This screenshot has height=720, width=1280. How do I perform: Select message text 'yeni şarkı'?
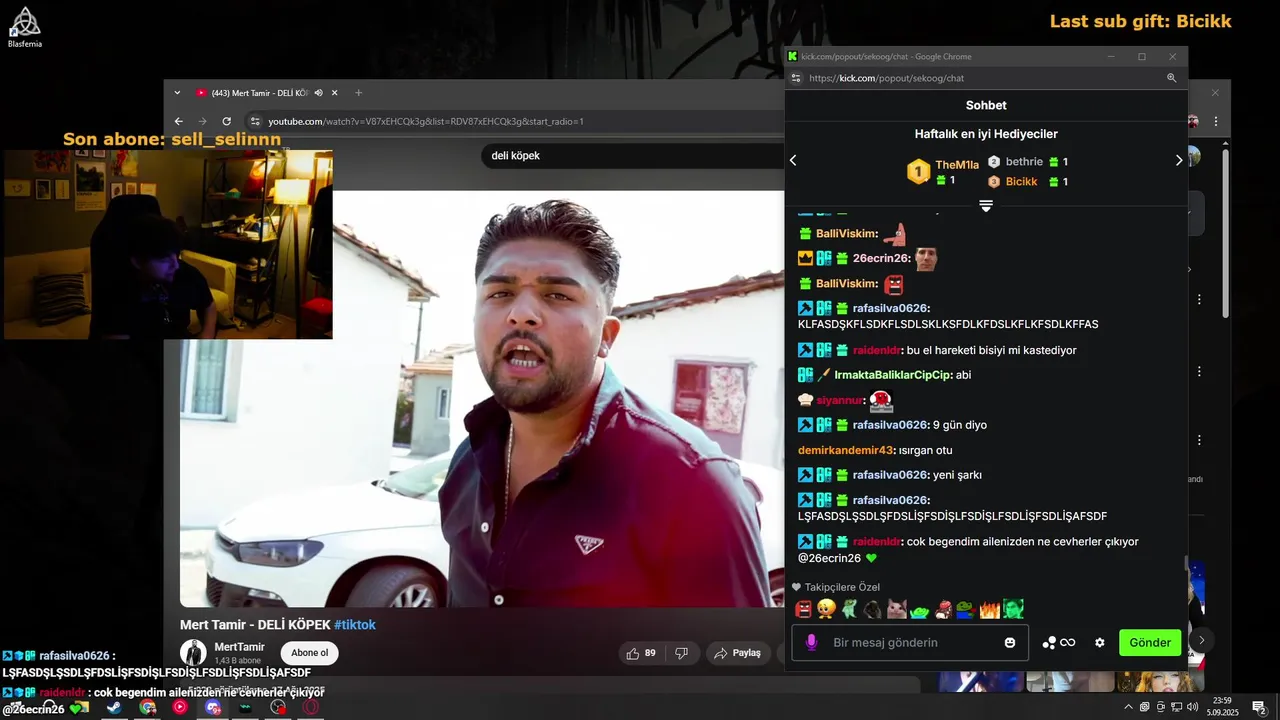click(958, 475)
